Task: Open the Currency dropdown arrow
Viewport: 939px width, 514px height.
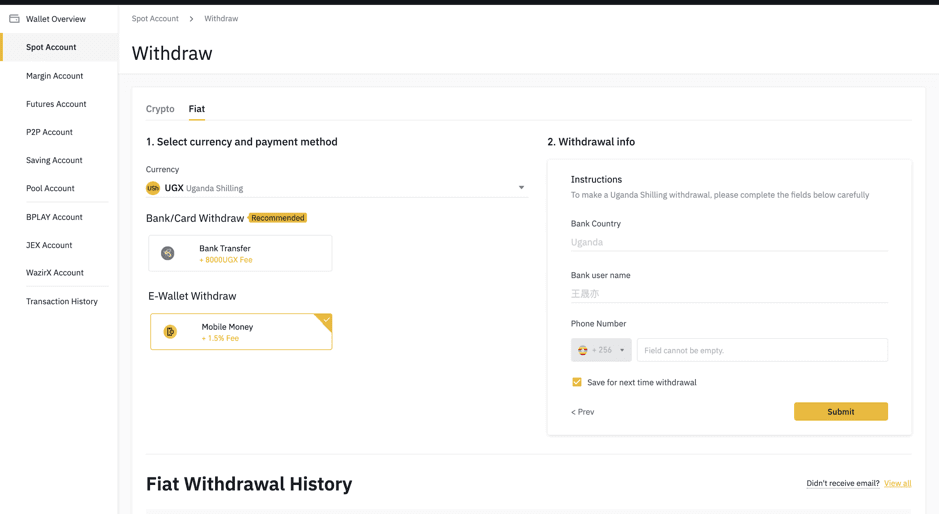Action: click(x=521, y=188)
